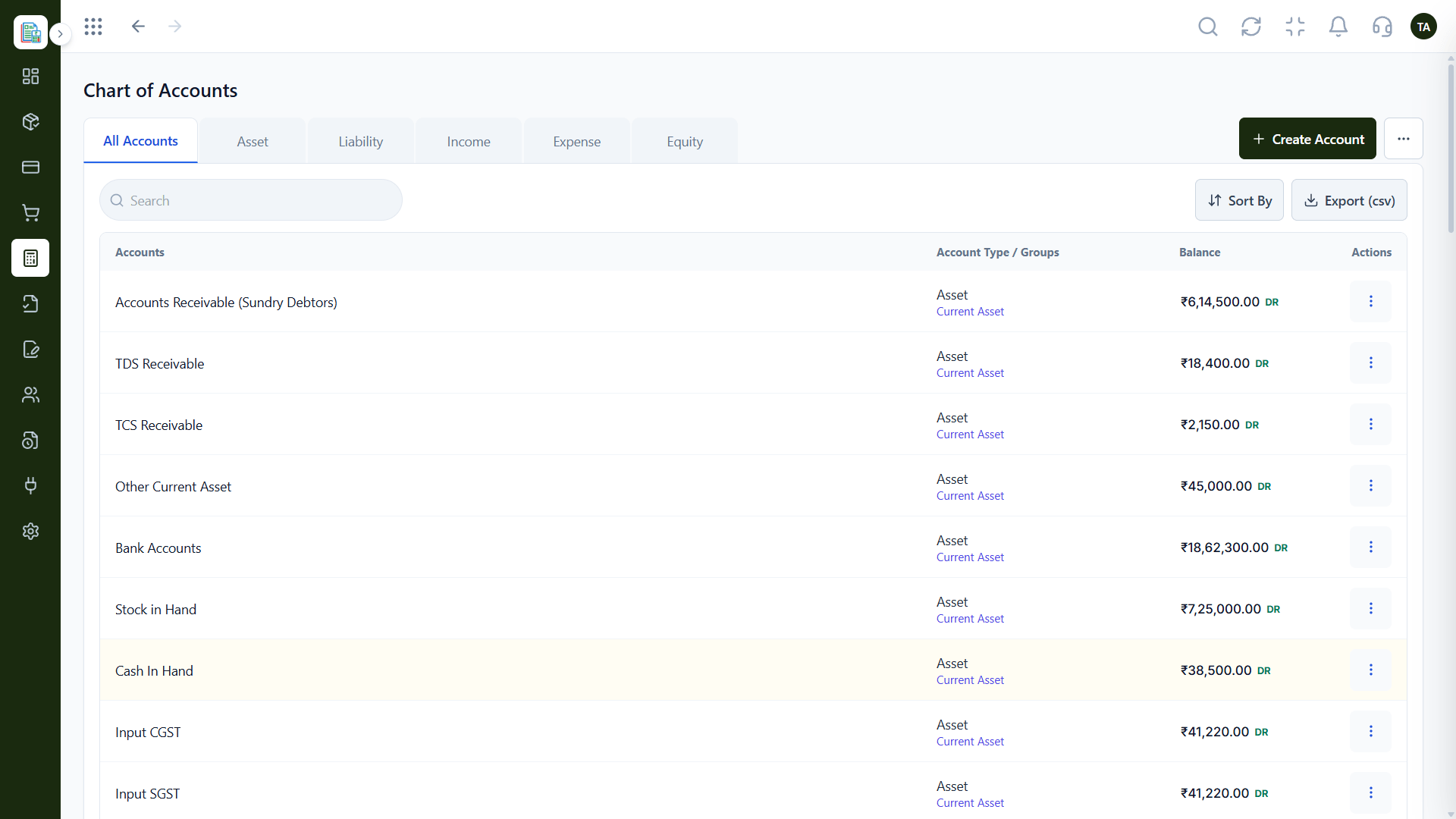Open the items box icon in sidebar
Viewport: 1456px width, 819px height.
point(30,122)
